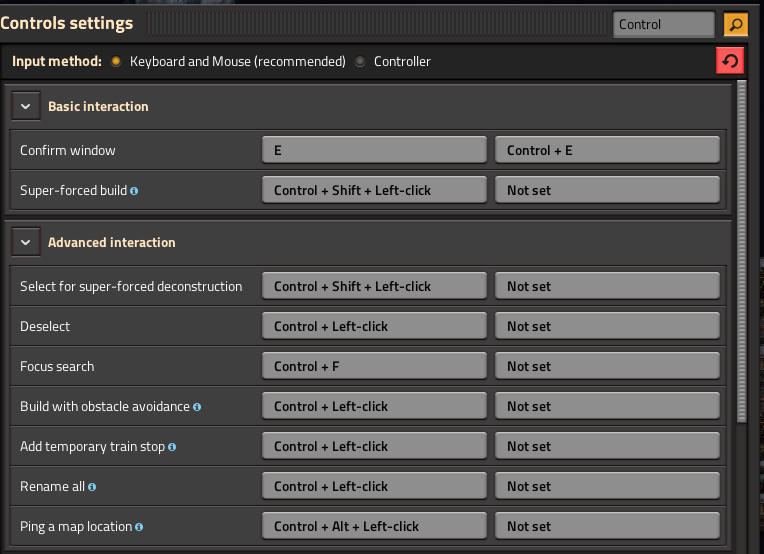This screenshot has height=554, width=764.
Task: Select Keyboard and Mouse input method
Action: 116,61
